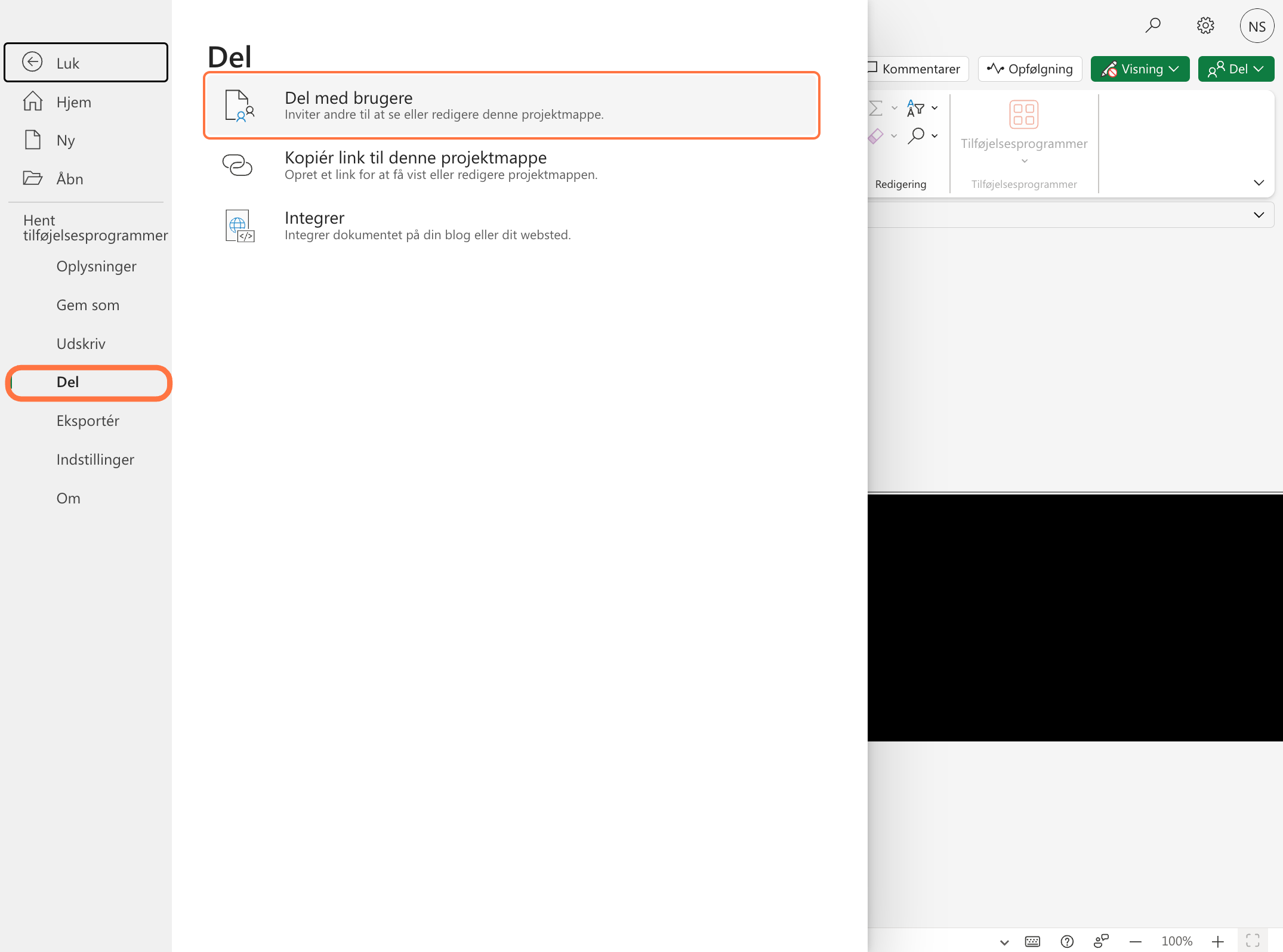
Task: Click the find and select magnifier icon
Action: point(916,136)
